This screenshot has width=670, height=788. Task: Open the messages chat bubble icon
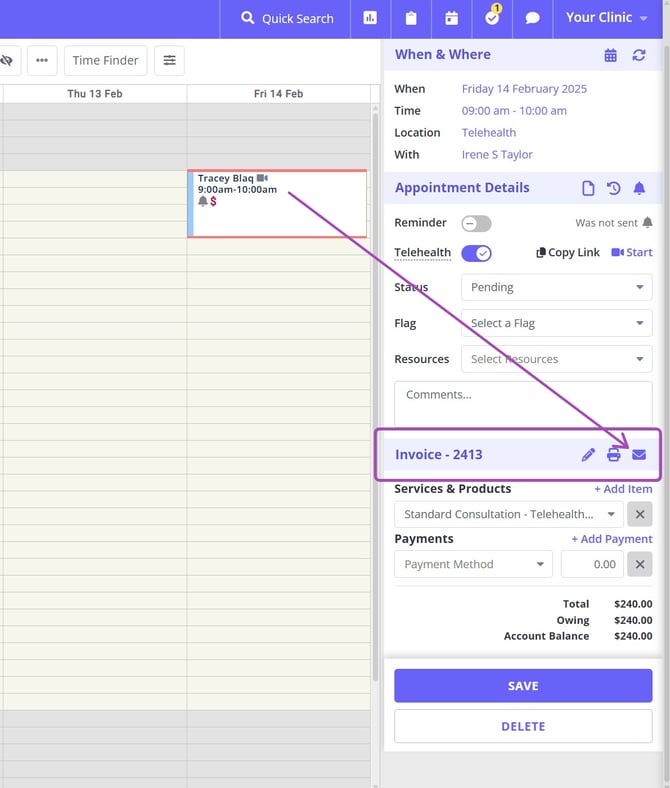click(x=533, y=18)
